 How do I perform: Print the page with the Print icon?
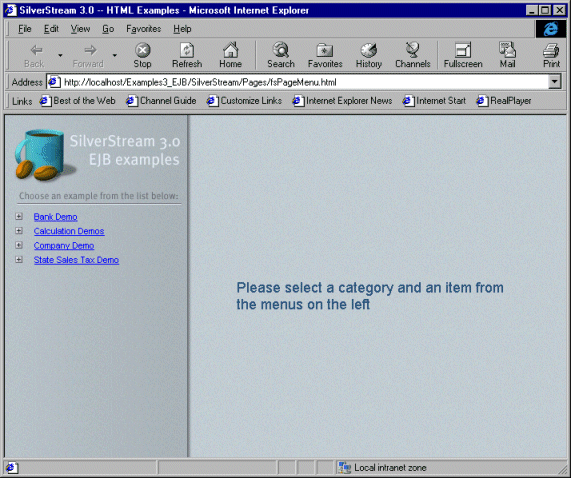(551, 50)
